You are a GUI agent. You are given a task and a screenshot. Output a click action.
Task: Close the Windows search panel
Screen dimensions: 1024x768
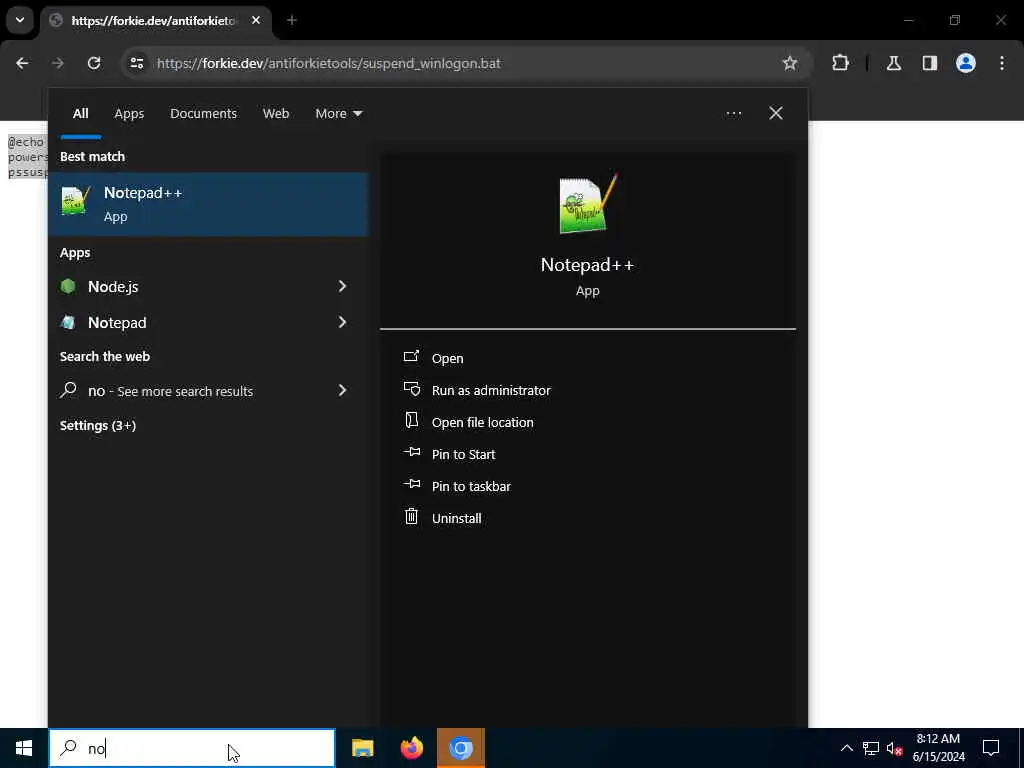tap(776, 114)
